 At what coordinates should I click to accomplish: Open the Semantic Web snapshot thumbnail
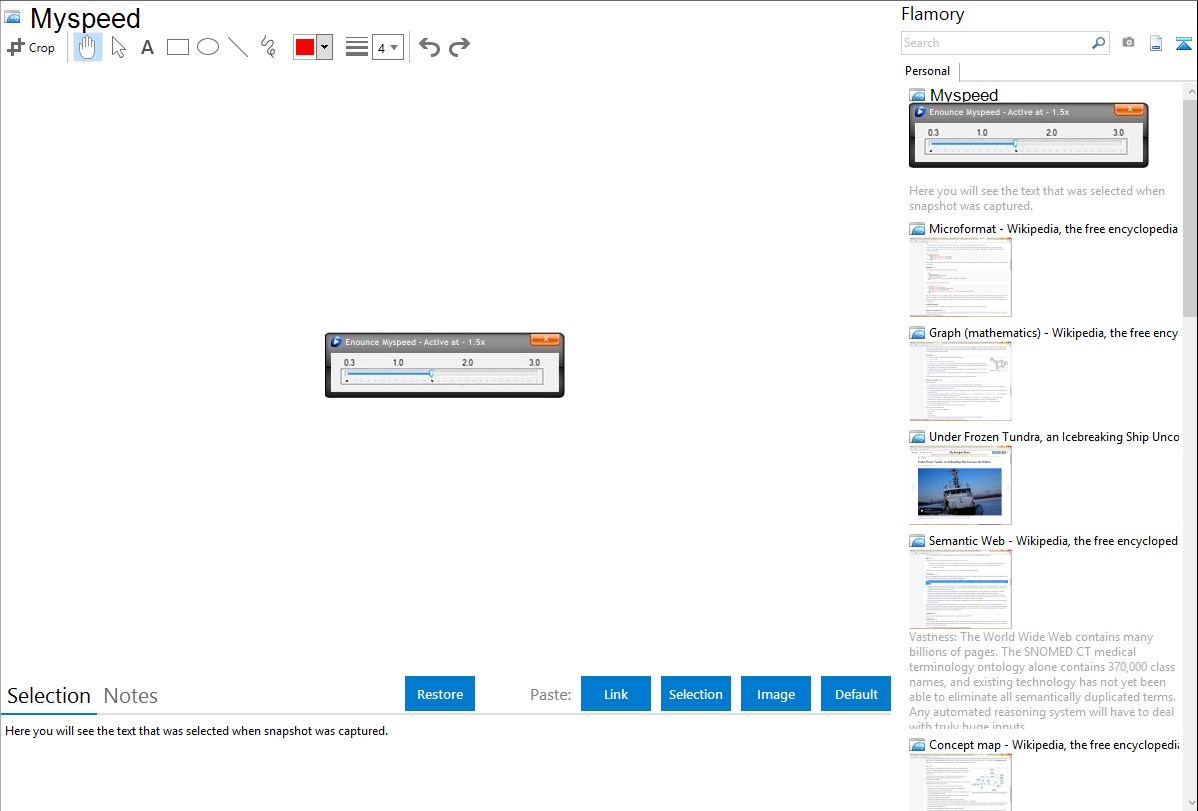(x=960, y=589)
